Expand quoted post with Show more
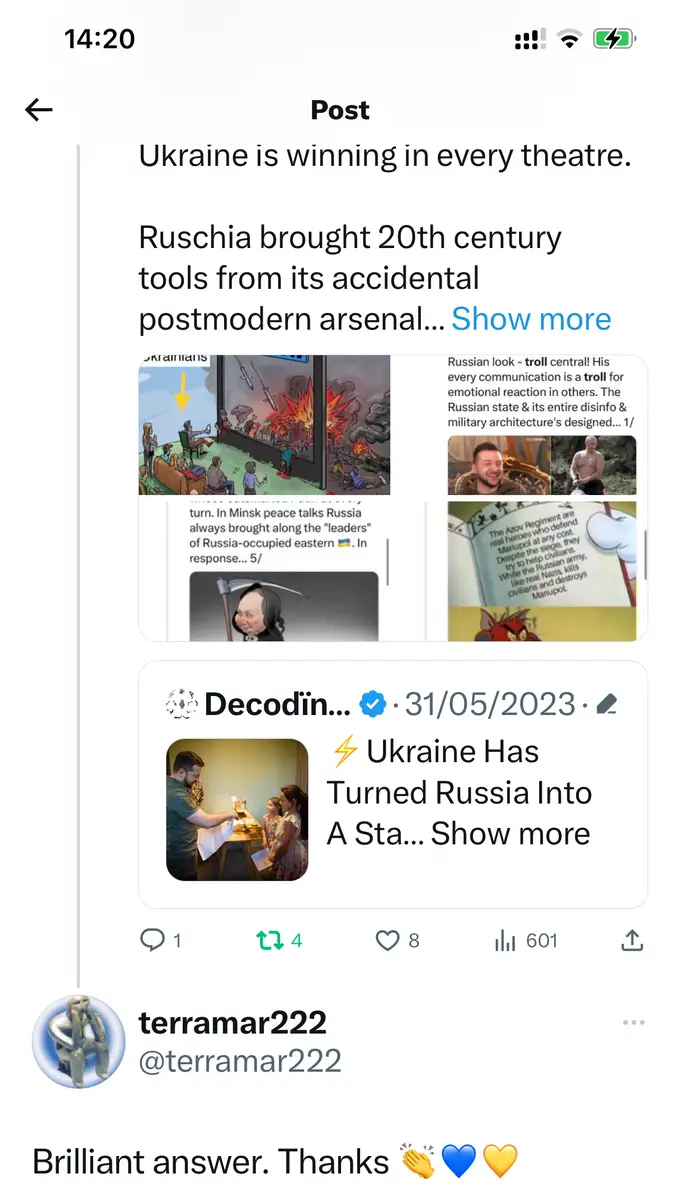The image size is (680, 1200). coord(510,833)
